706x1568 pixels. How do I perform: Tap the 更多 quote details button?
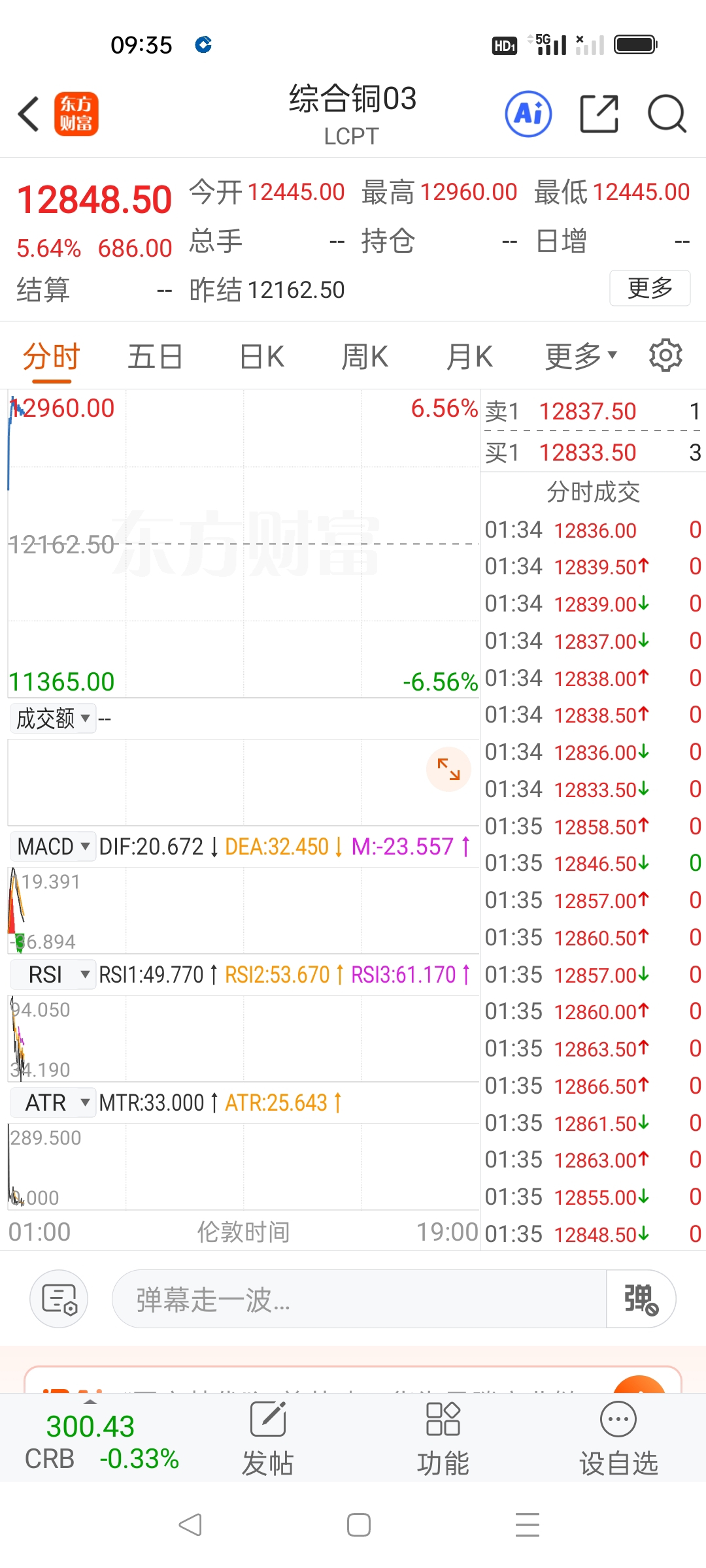(x=650, y=288)
